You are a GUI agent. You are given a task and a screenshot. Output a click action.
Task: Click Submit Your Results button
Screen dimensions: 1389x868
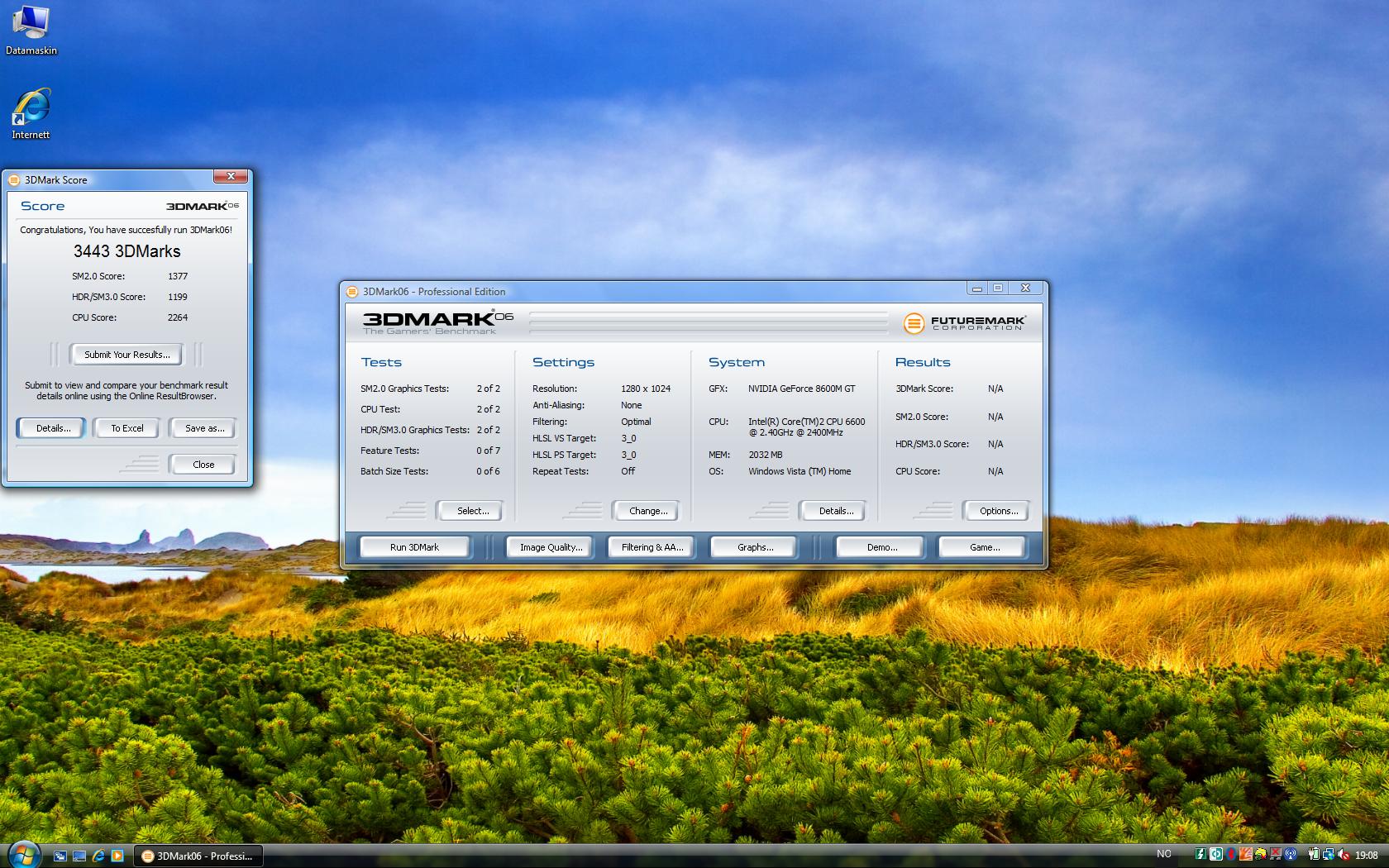[x=127, y=355]
